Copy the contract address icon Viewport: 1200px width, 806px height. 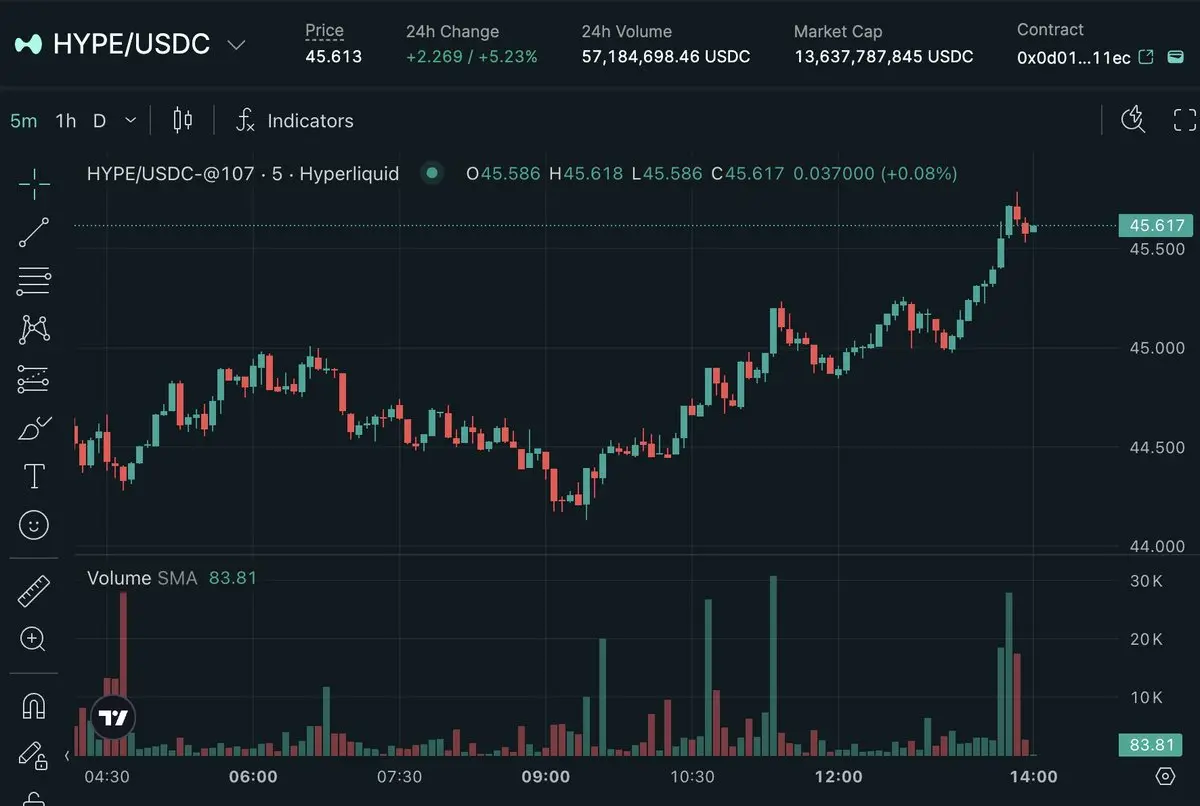(x=1174, y=57)
